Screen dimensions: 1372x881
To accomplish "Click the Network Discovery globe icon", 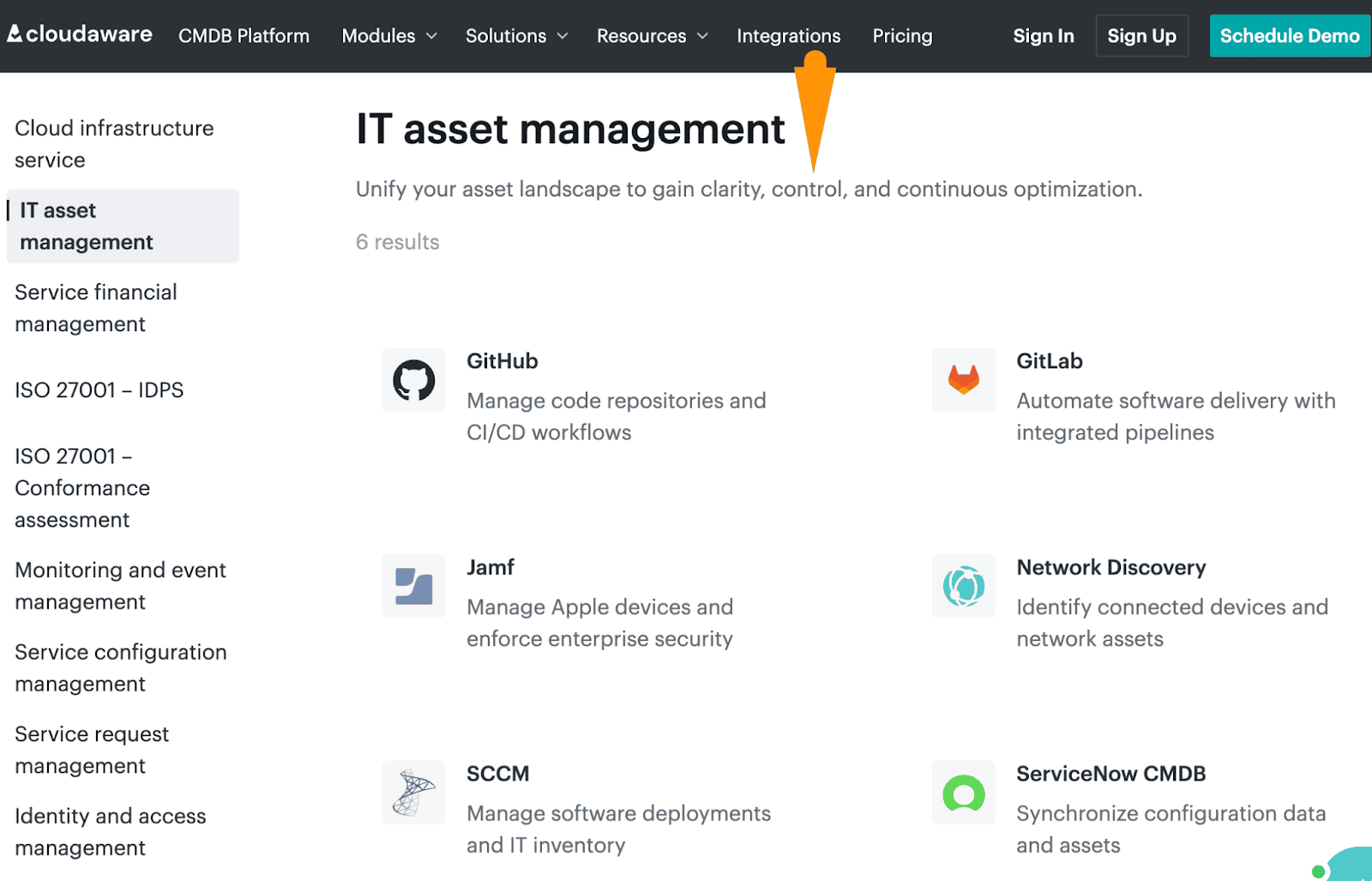I will tap(963, 587).
